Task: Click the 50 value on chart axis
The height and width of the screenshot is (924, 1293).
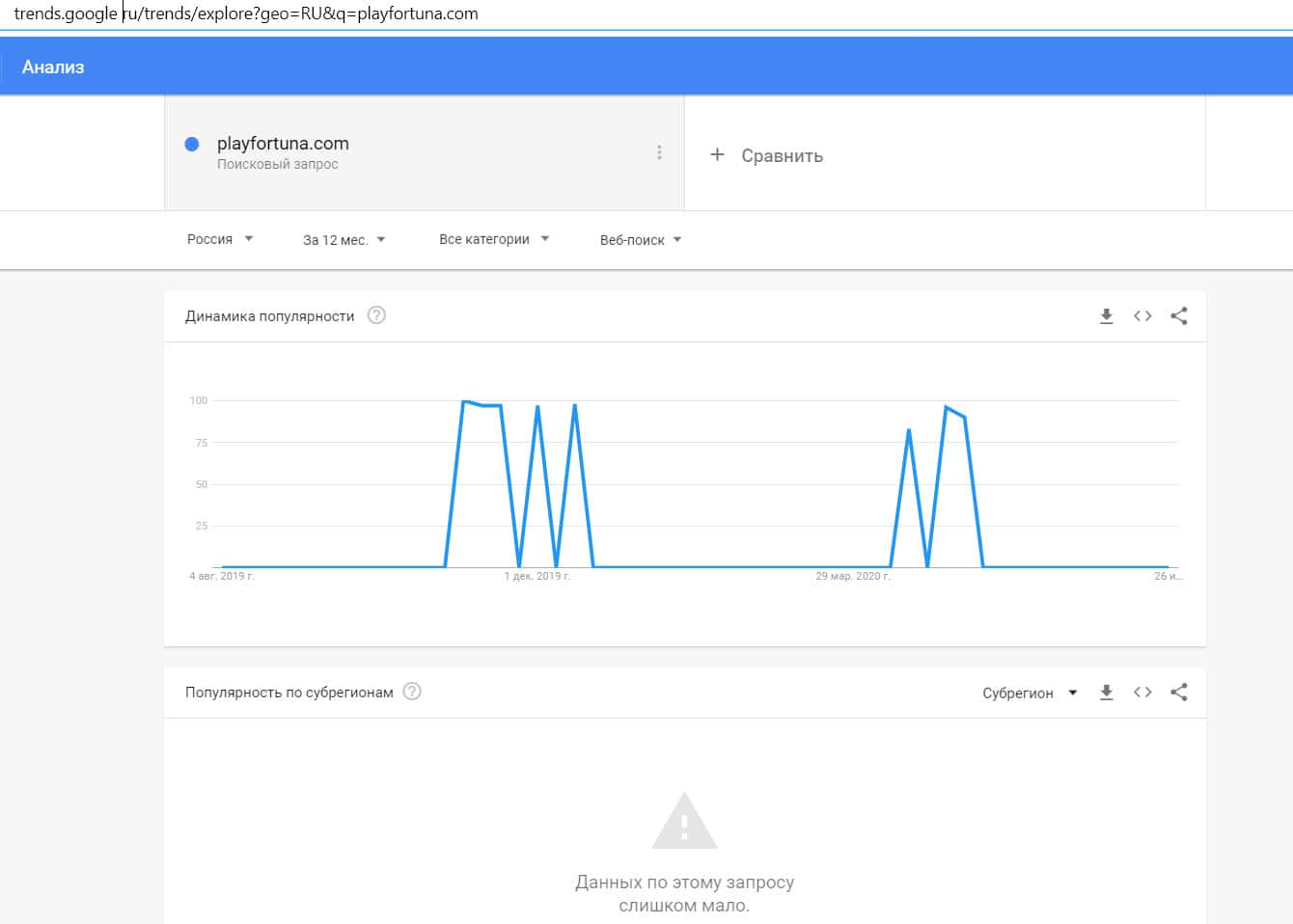Action: [202, 484]
